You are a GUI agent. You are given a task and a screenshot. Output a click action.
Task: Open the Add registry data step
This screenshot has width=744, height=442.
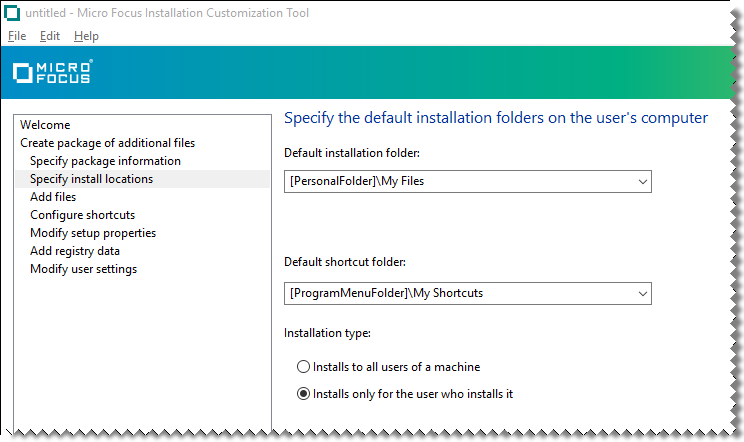[75, 251]
